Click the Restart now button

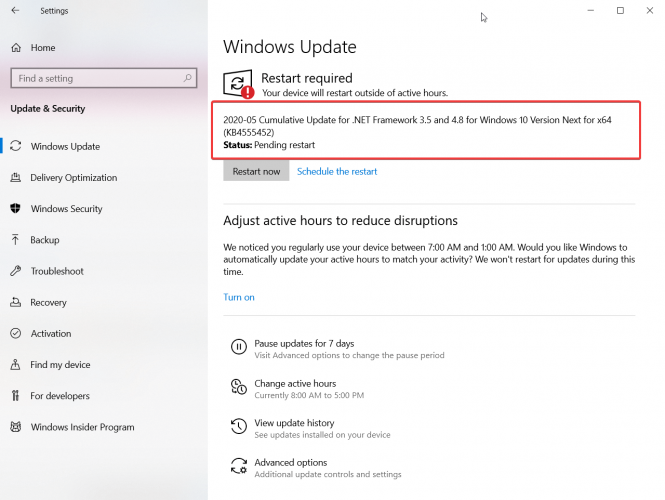[x=256, y=171]
